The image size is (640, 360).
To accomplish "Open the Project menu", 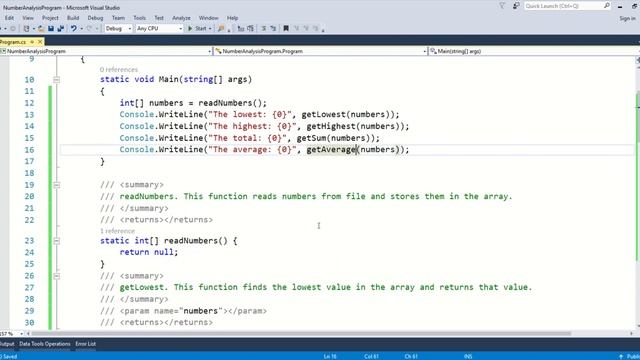I will 50,18.
